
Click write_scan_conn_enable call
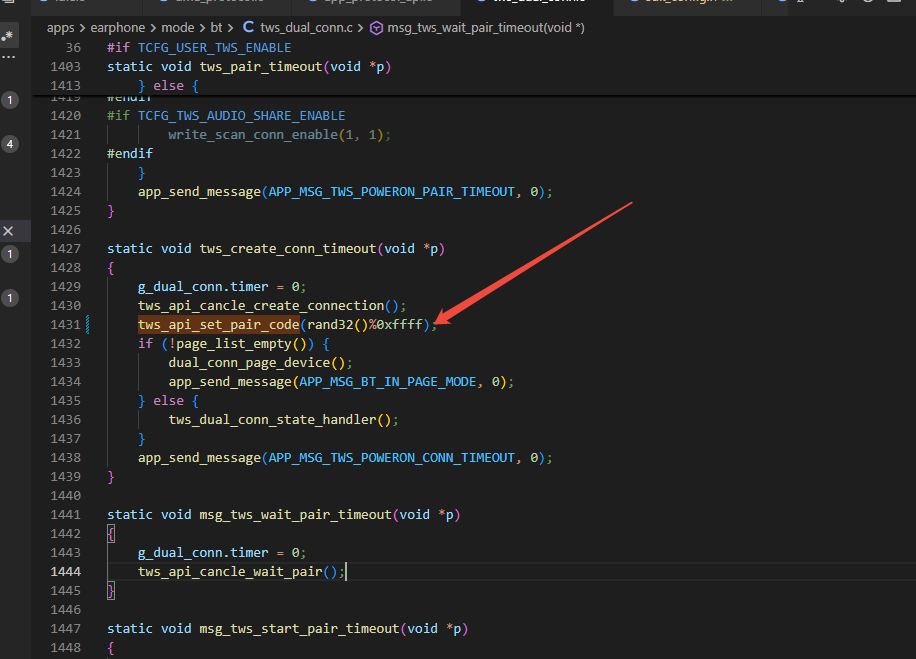253,134
